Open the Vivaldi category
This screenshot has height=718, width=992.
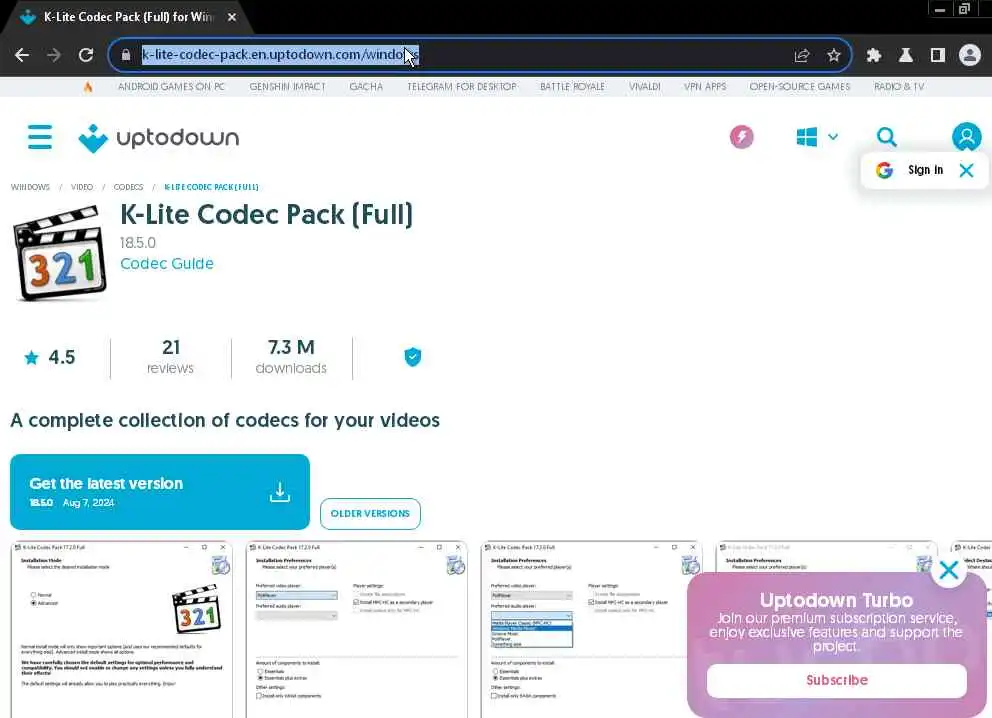click(645, 87)
